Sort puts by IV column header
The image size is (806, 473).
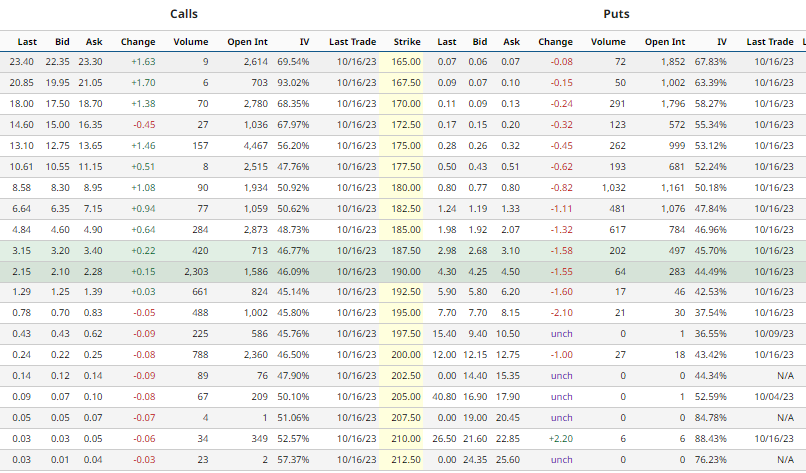point(722,42)
